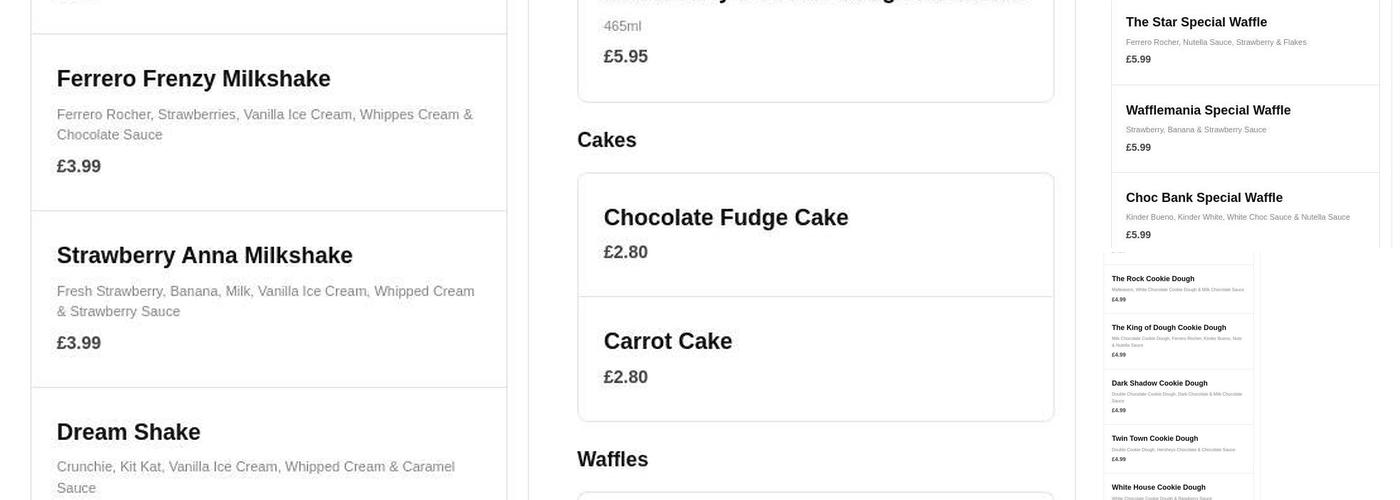Pick the Choc Bank Special Waffle
This screenshot has width=1400, height=500.
(x=1203, y=198)
